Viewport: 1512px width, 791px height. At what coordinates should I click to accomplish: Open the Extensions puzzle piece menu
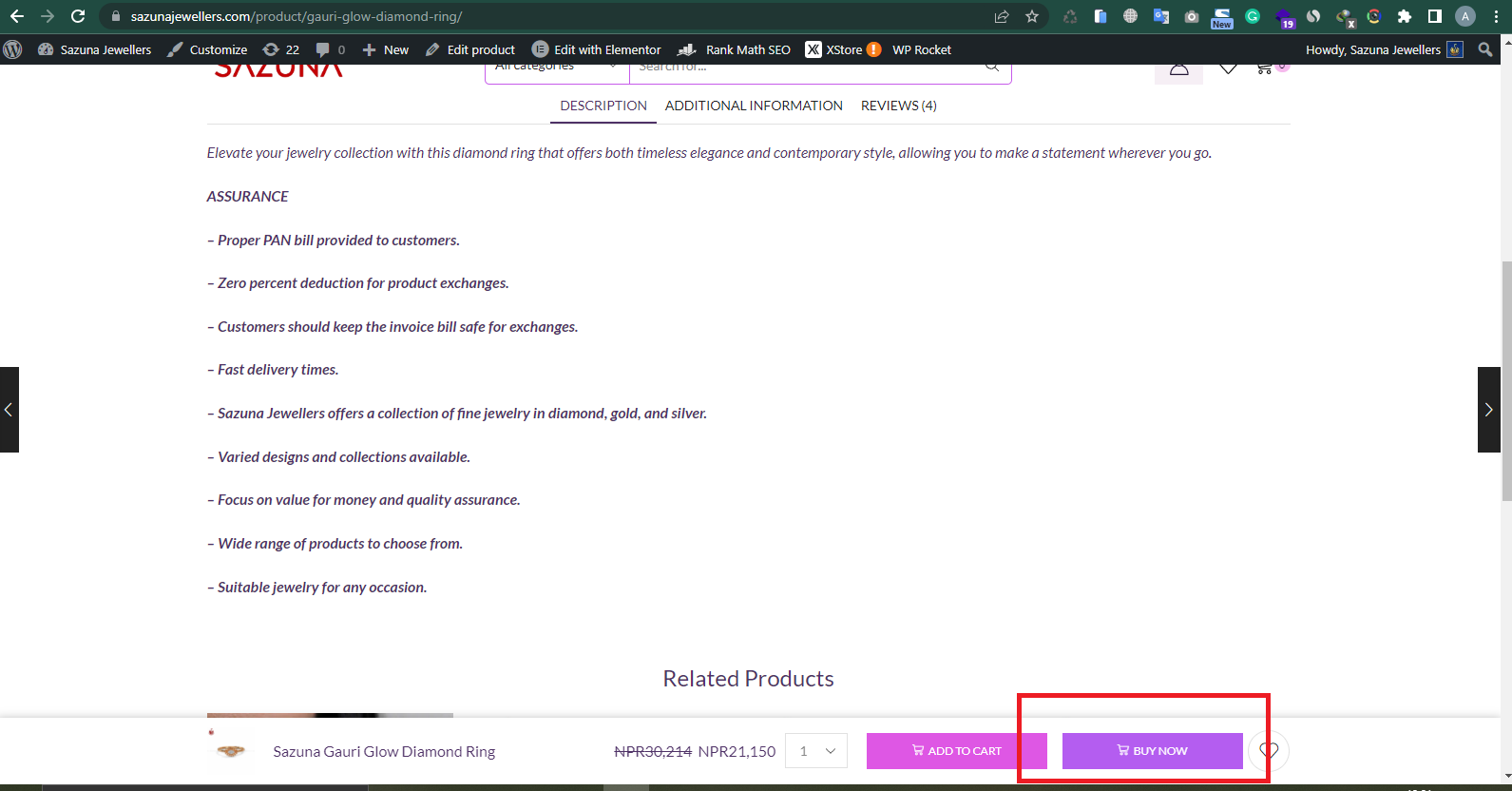click(x=1405, y=16)
